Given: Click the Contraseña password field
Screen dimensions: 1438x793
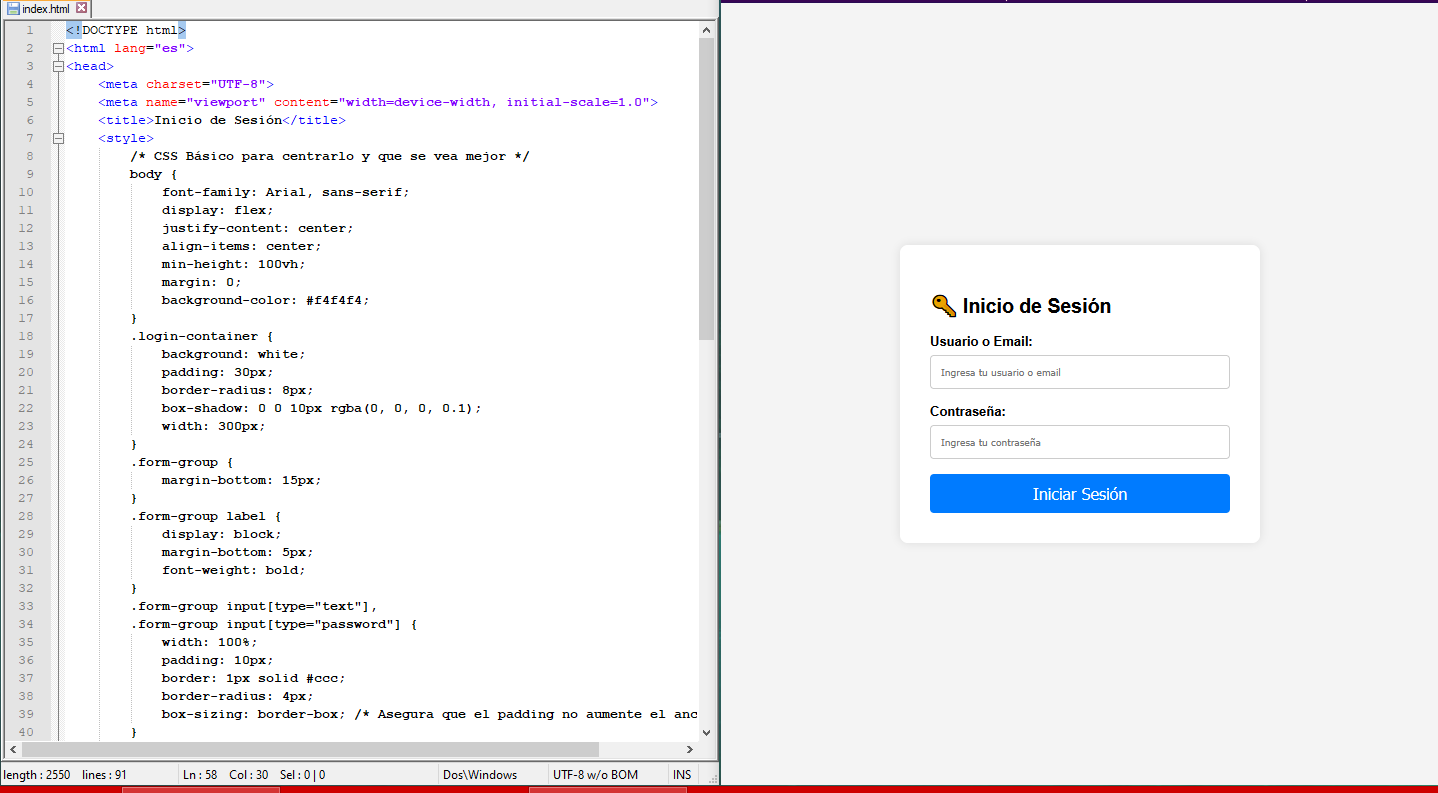Looking at the screenshot, I should click(x=1079, y=442).
